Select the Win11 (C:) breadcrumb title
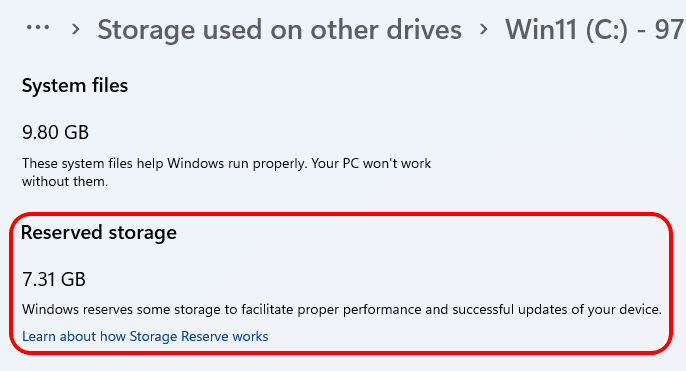This screenshot has height=371, width=686. pos(595,30)
